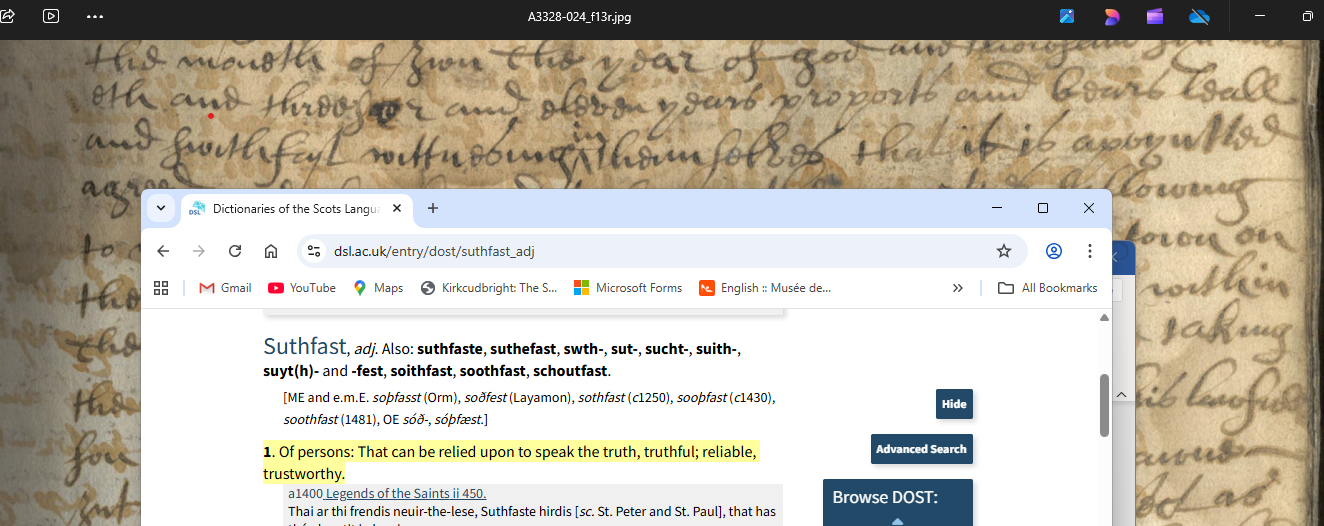Image resolution: width=1324 pixels, height=526 pixels.
Task: Reload the Scots dictionary page
Action: 235,251
